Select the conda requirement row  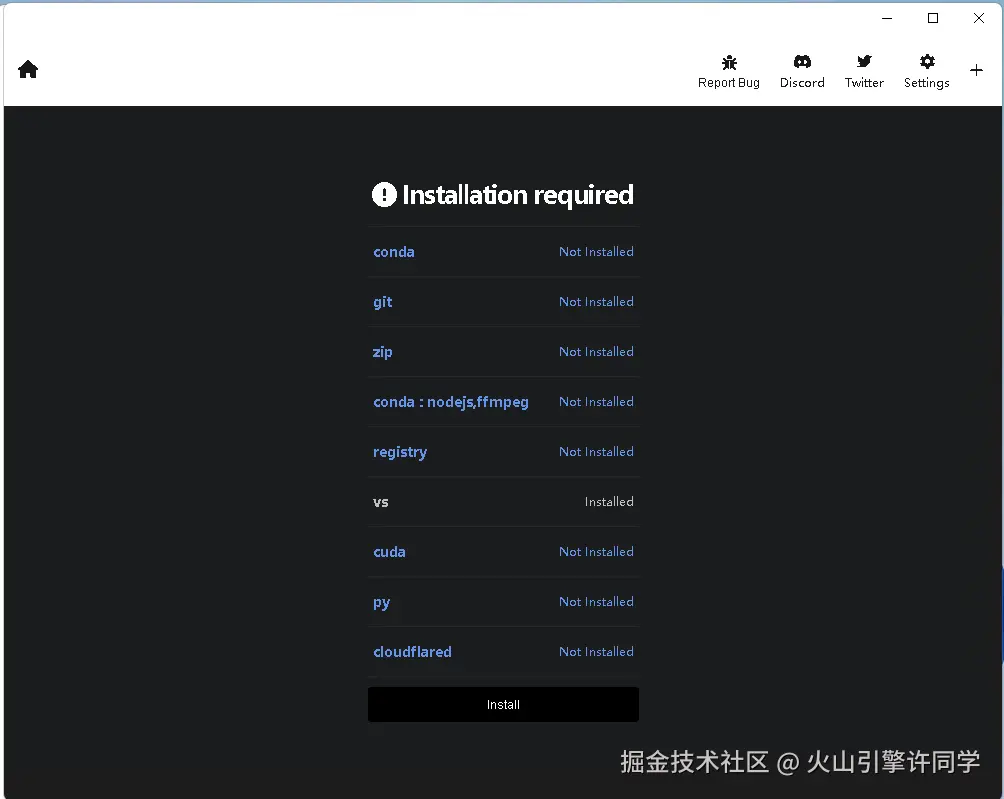pos(503,252)
